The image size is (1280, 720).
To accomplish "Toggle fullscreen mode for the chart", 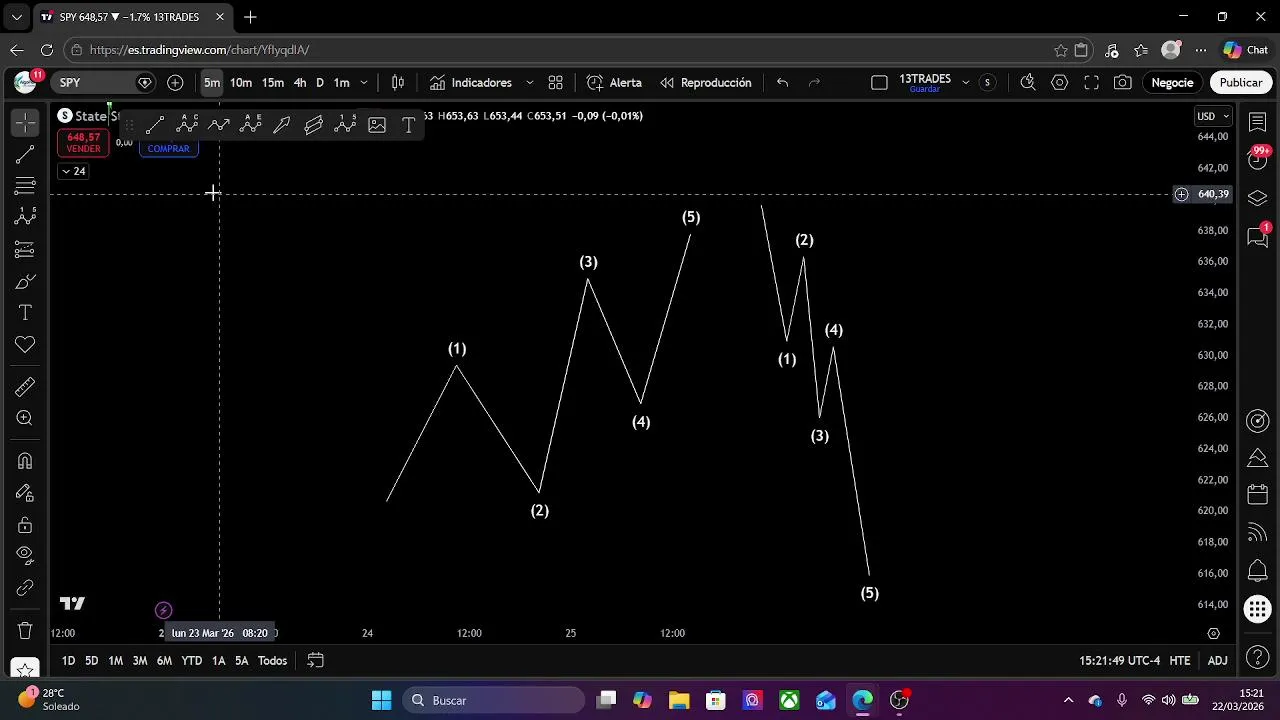I will click(1092, 83).
